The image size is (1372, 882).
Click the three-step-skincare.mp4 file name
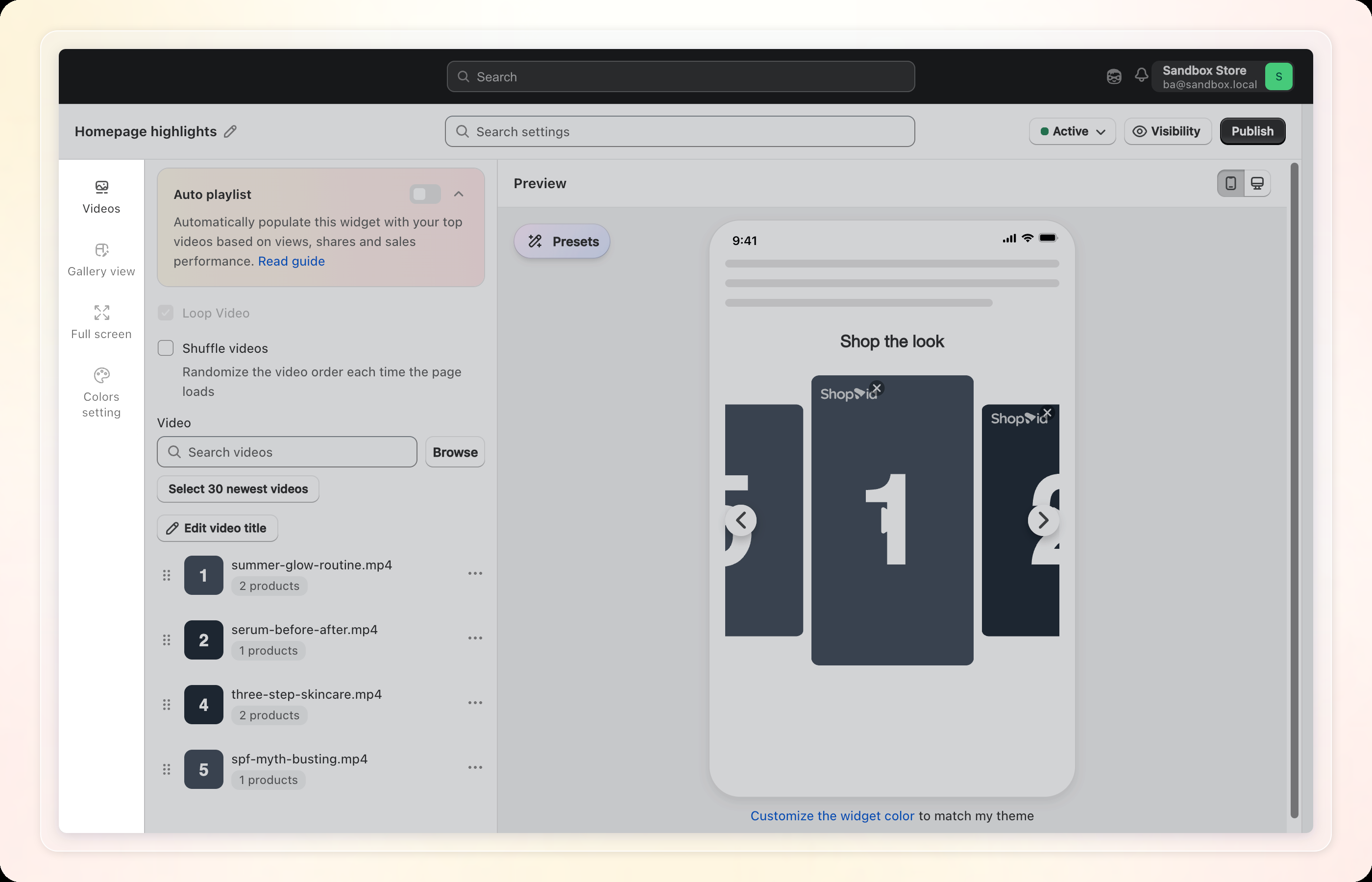(306, 694)
